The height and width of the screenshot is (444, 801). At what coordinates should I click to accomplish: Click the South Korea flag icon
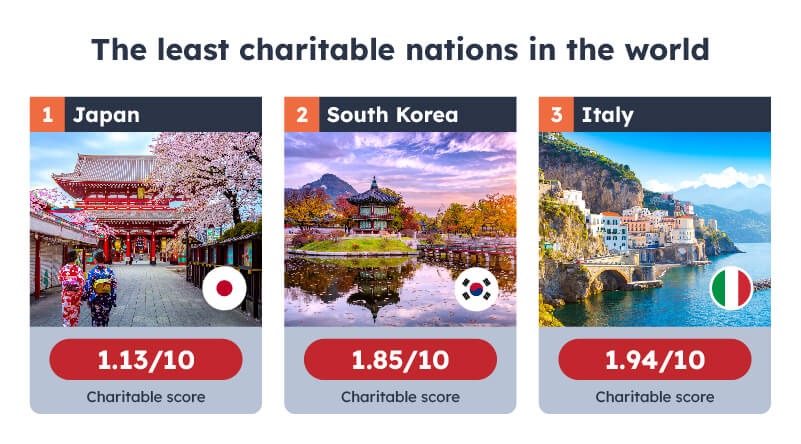tap(476, 289)
